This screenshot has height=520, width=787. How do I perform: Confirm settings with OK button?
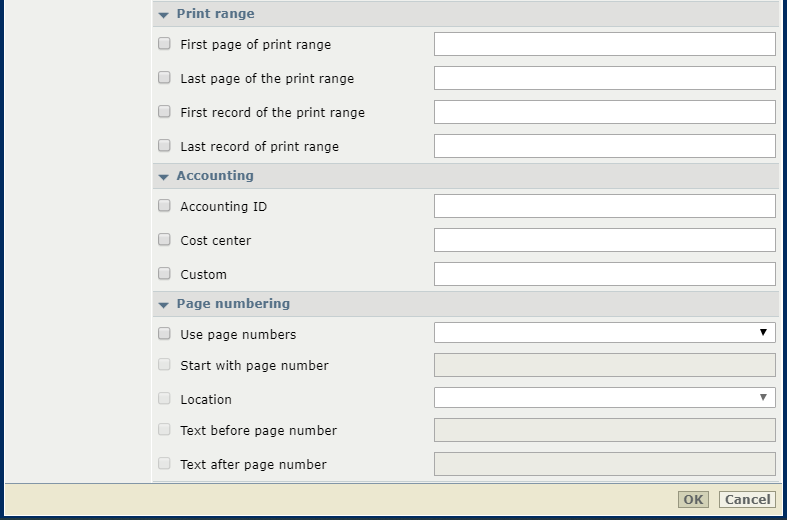[x=693, y=499]
